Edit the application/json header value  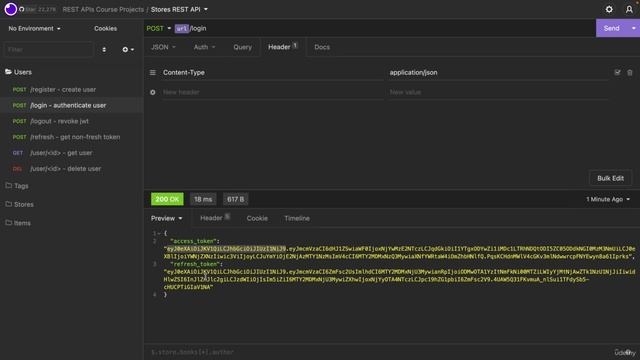click(x=498, y=72)
